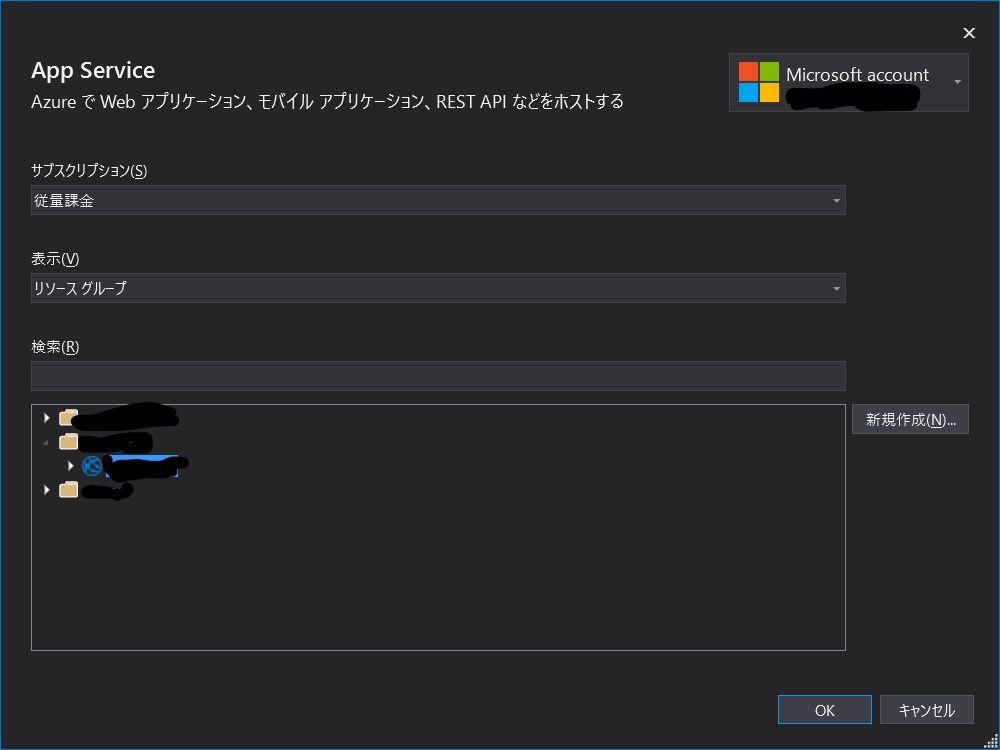Select the web app globe icon

(x=92, y=466)
